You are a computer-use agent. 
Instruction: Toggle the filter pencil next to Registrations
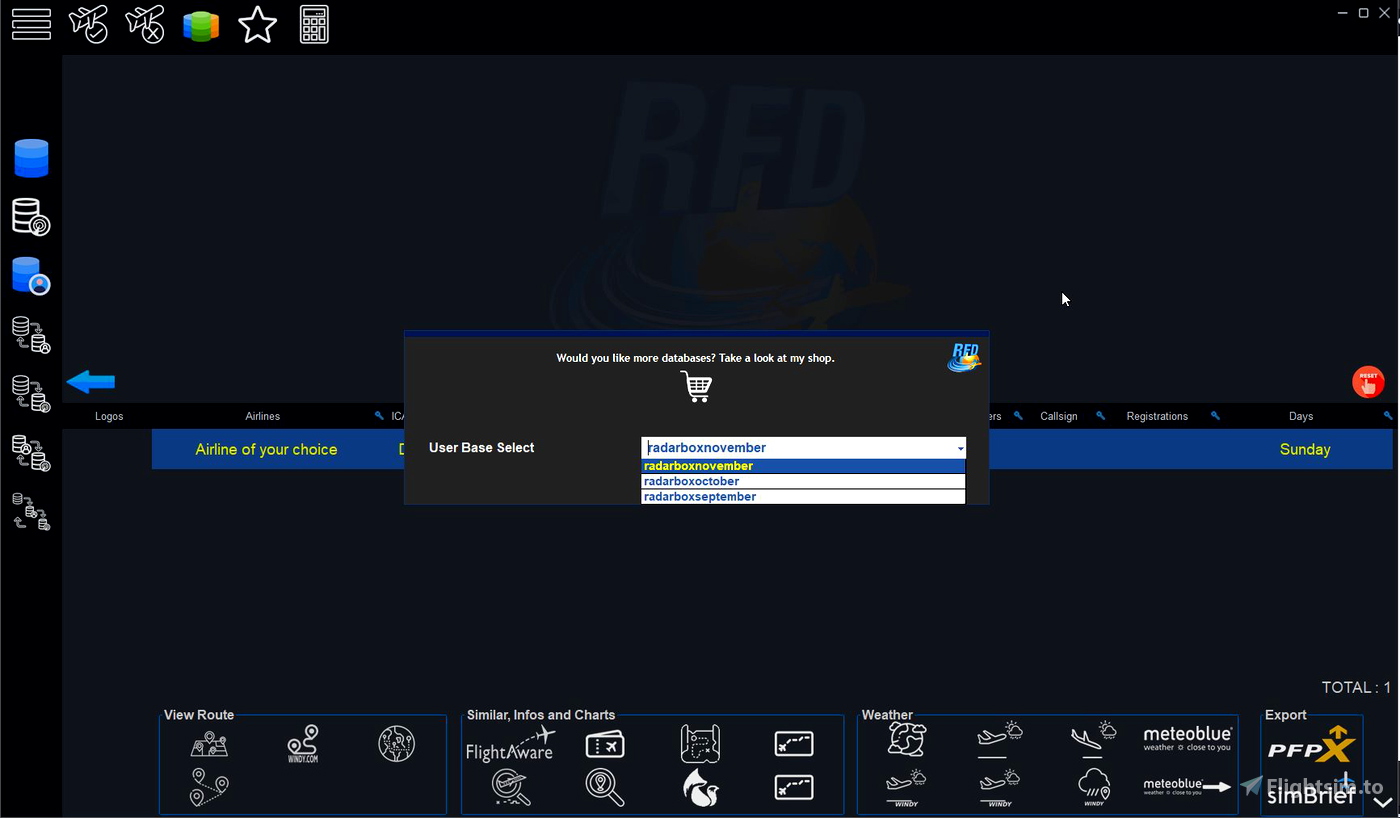pos(1215,414)
